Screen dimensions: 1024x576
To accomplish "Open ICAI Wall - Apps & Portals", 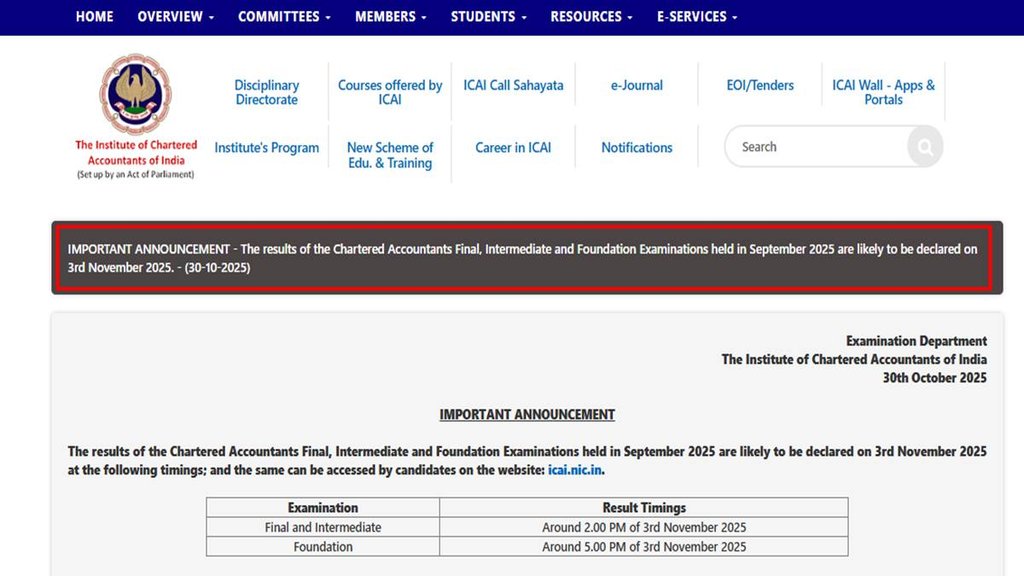I will pos(883,93).
